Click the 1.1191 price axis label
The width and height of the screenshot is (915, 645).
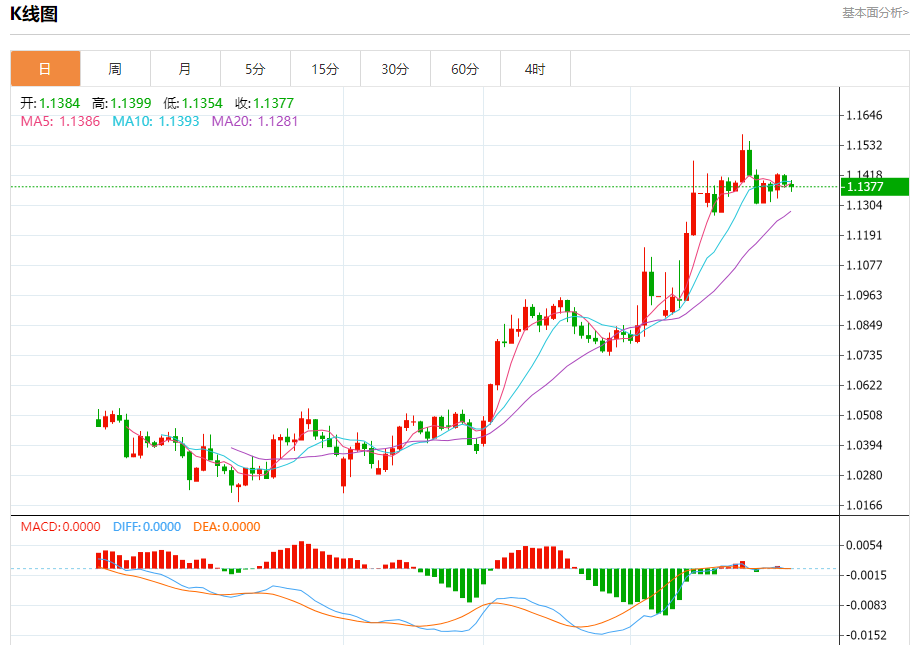(x=864, y=235)
